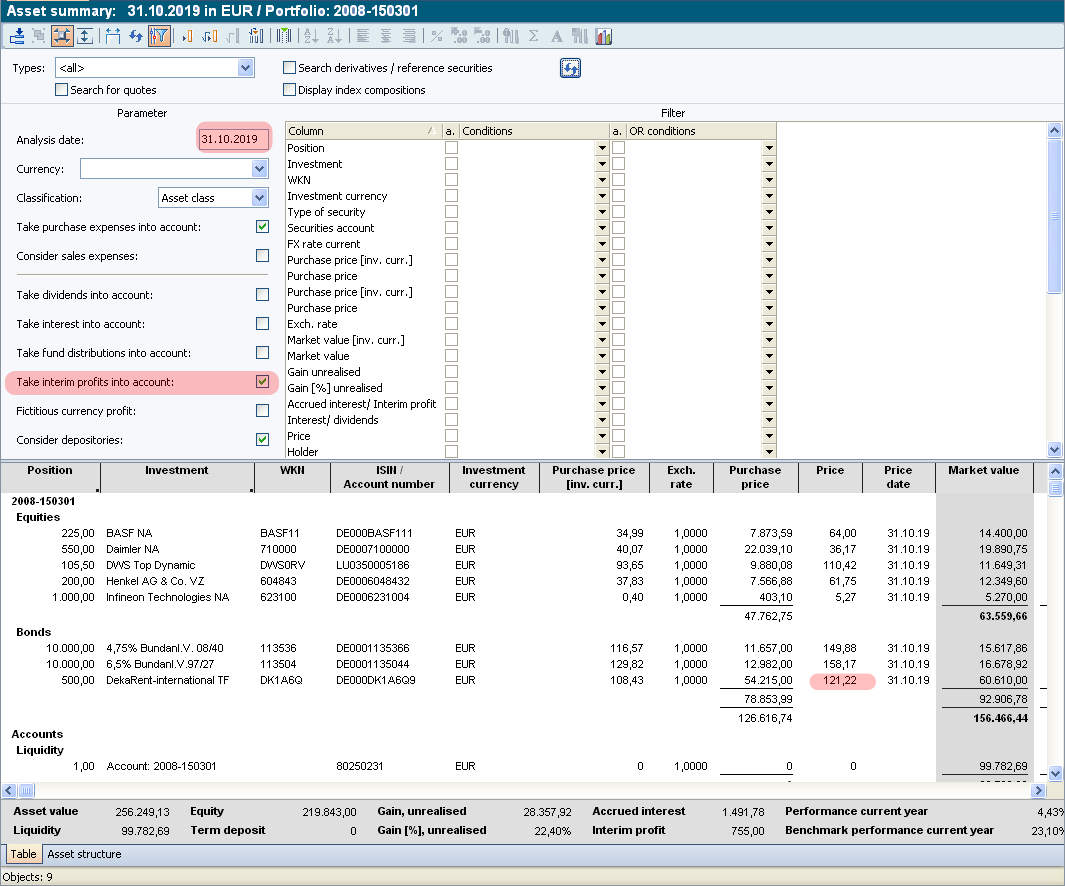Select the Table tab

(23, 854)
